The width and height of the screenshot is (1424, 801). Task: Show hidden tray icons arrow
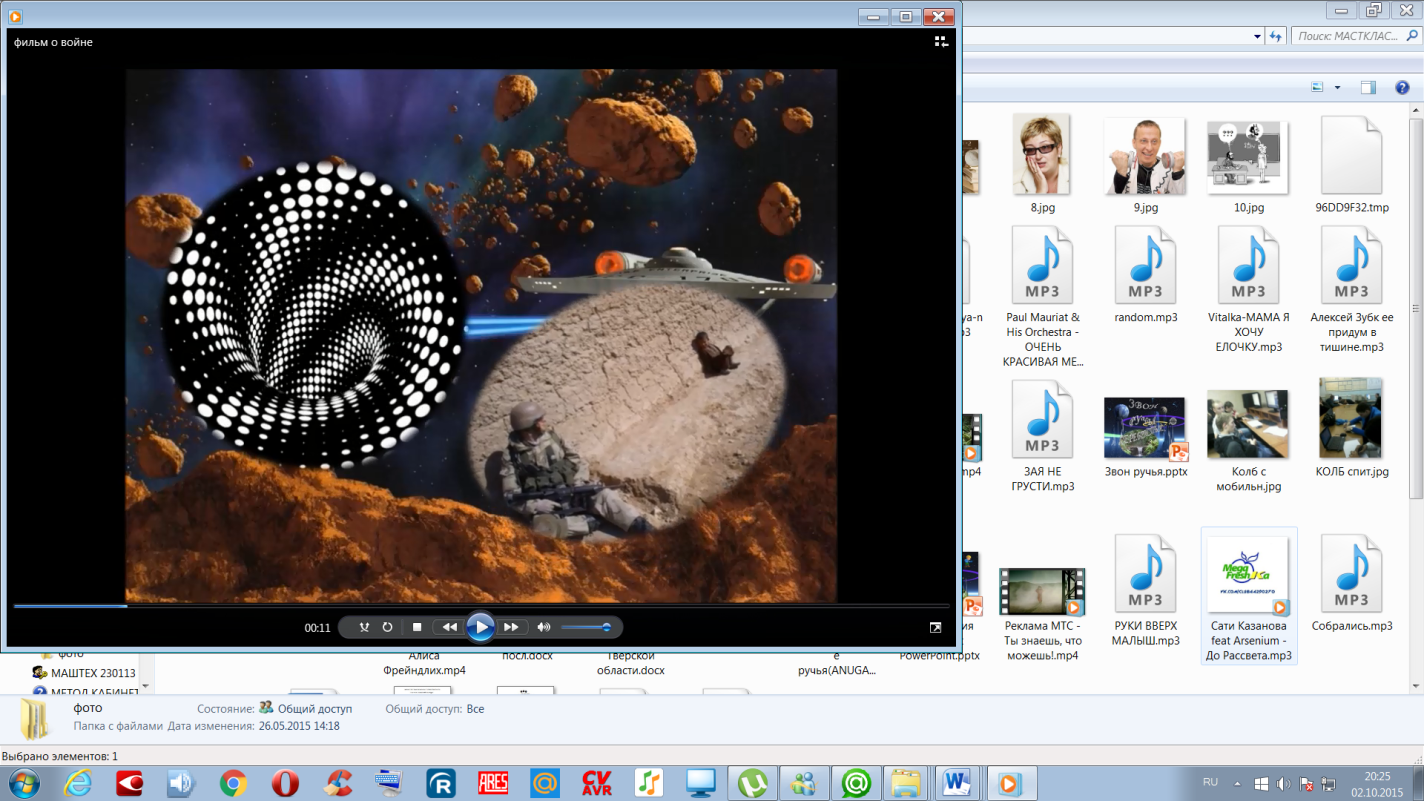coord(1238,783)
